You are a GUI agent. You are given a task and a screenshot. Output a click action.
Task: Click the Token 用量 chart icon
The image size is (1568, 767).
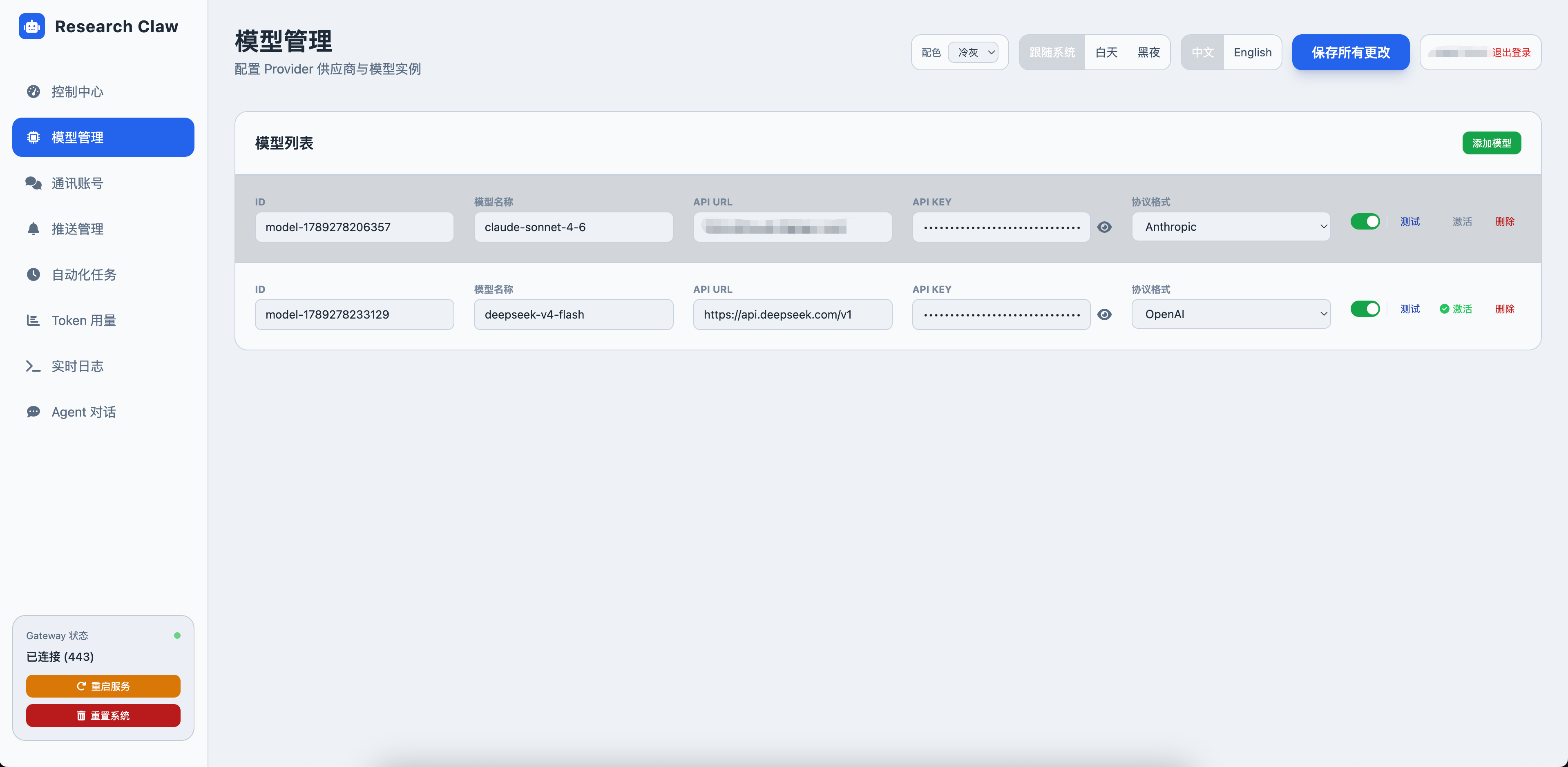[34, 320]
